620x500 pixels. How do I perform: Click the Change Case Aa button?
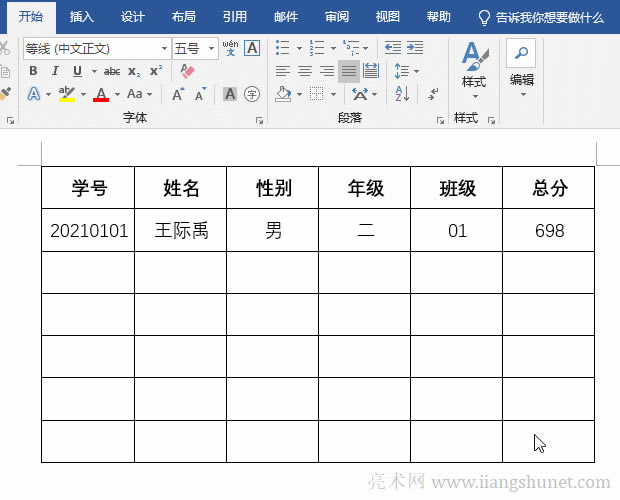pyautogui.click(x=135, y=94)
